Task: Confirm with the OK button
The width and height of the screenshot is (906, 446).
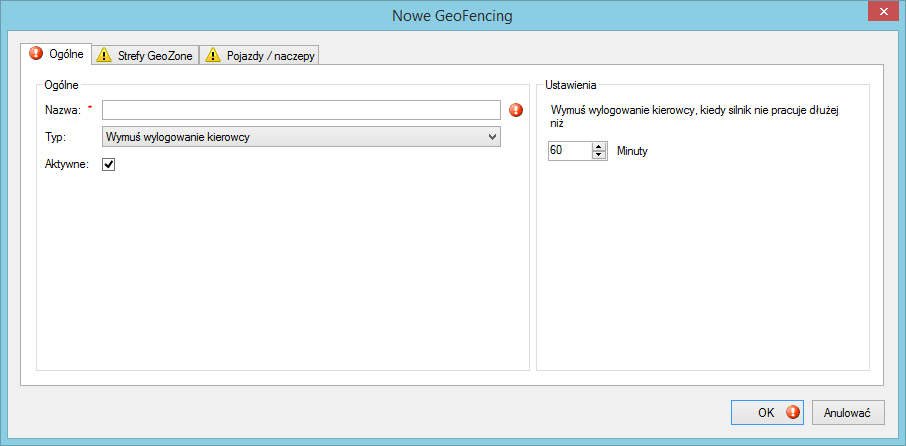Action: pos(765,412)
